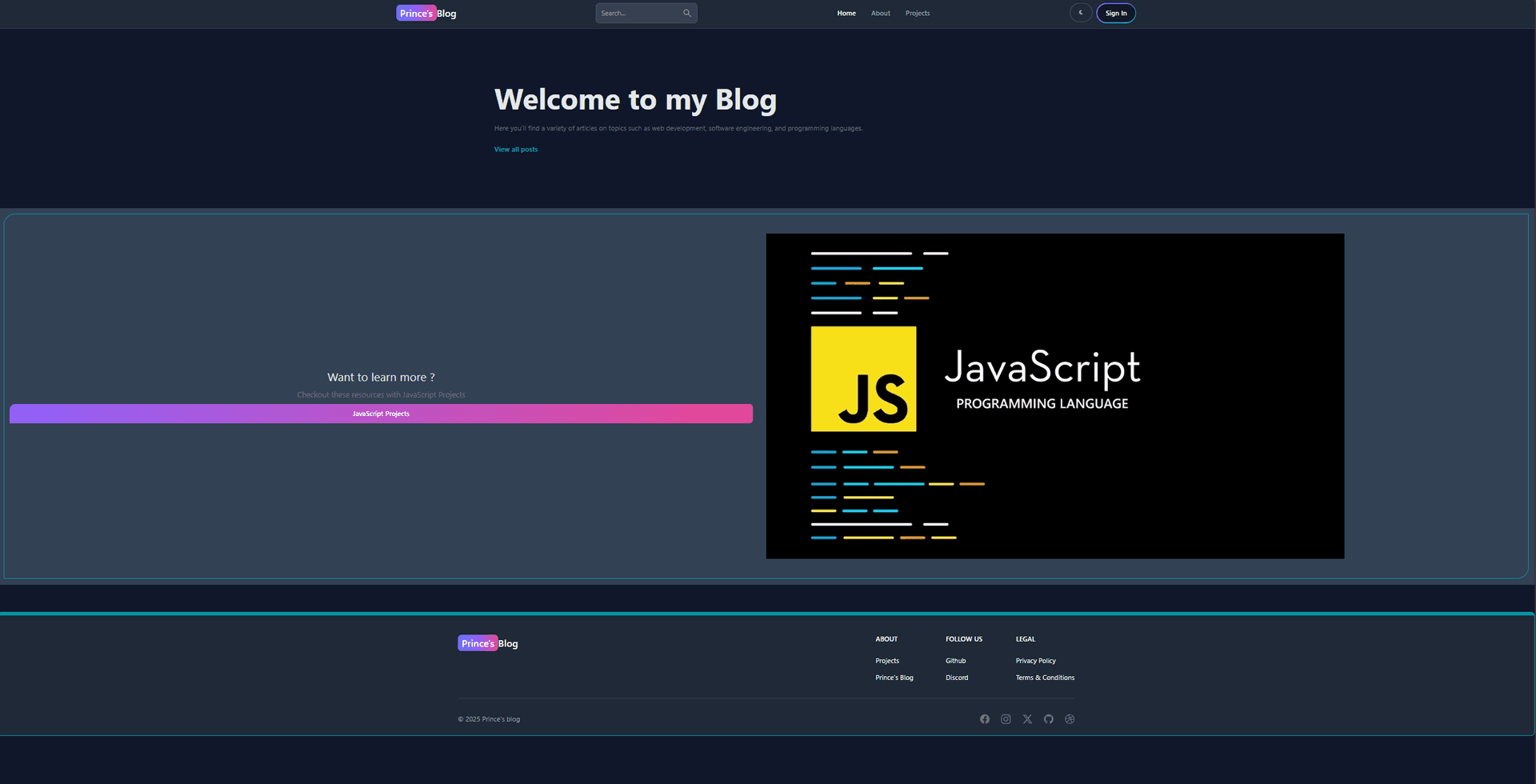Click the search magnifier icon
Viewport: 1536px width, 784px height.
686,13
